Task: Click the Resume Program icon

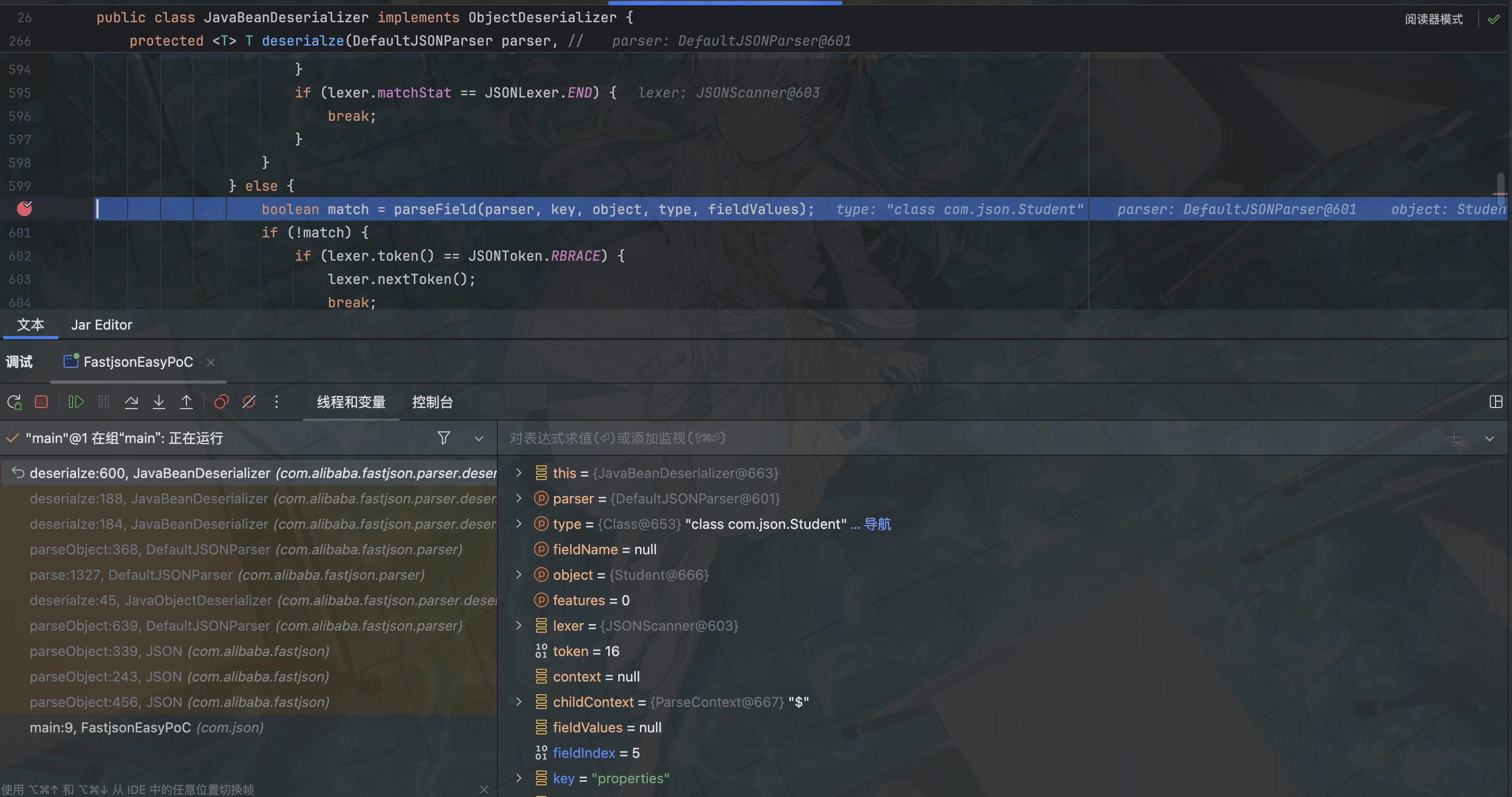Action: click(x=76, y=402)
